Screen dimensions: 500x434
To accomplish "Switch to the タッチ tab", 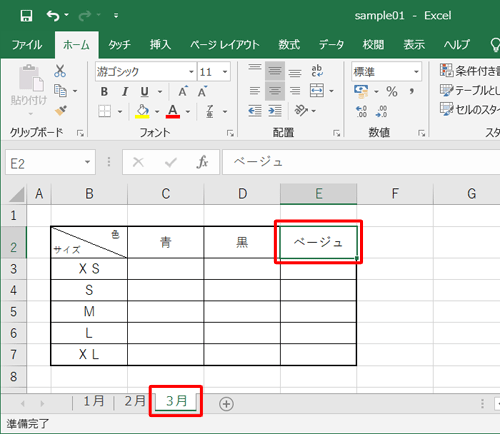I will click(x=119, y=45).
